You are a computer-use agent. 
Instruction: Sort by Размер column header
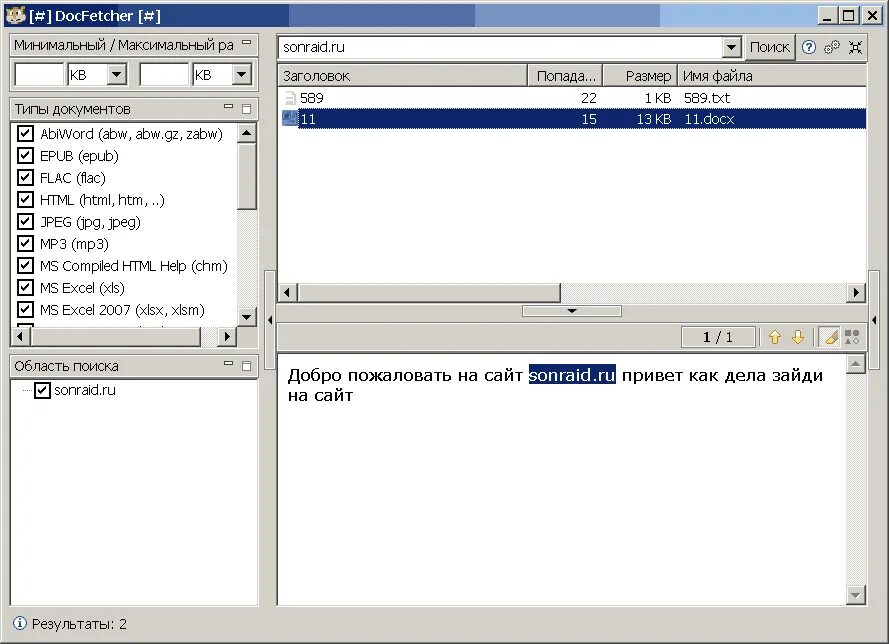tap(641, 76)
